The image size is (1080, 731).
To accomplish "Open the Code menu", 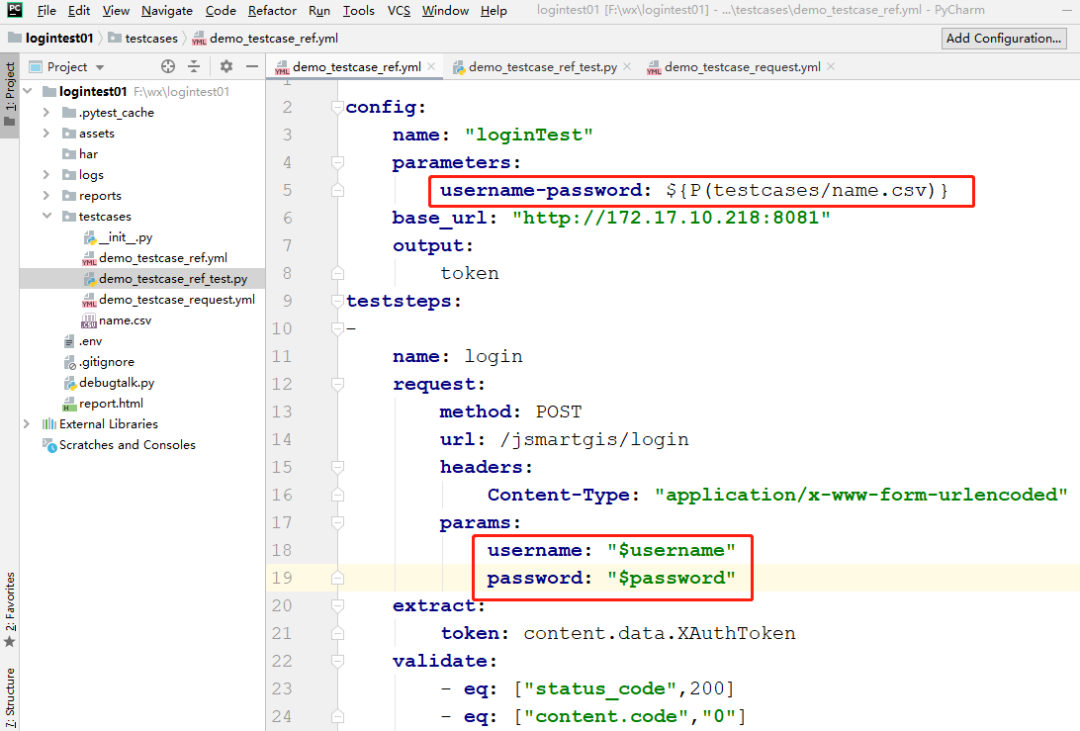I will pos(220,10).
